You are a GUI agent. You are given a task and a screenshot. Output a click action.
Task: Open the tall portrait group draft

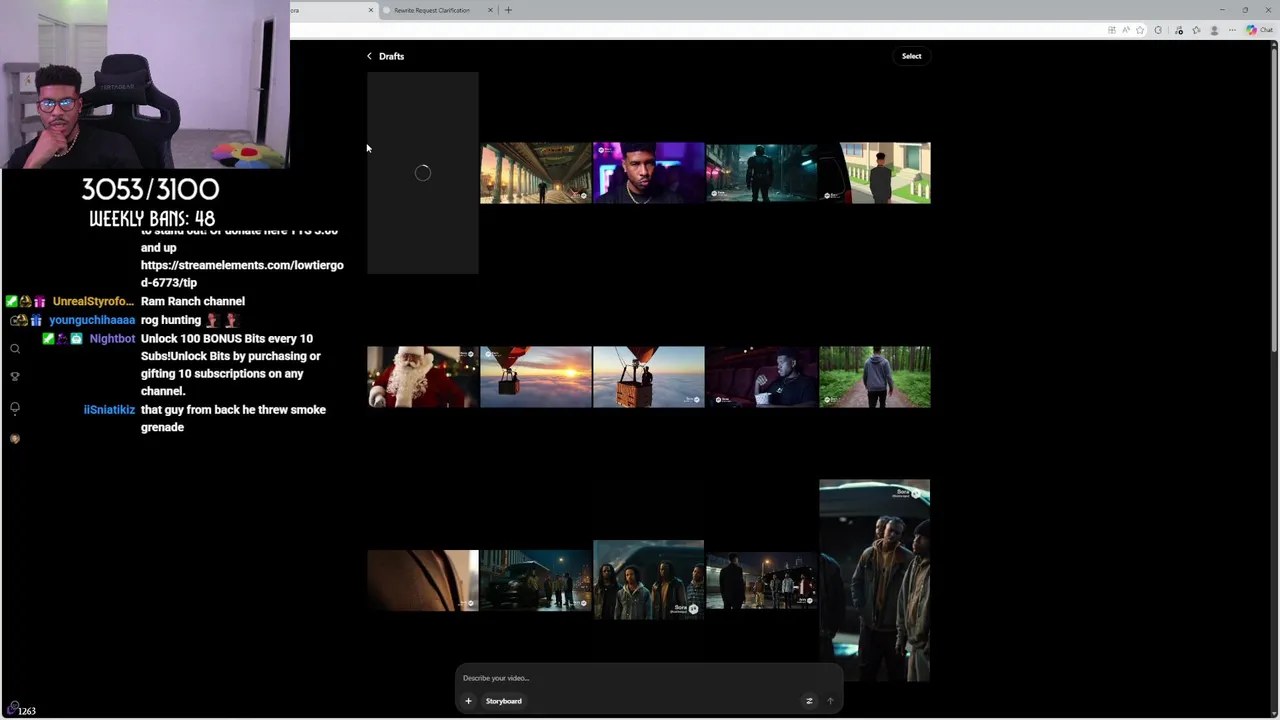(874, 580)
